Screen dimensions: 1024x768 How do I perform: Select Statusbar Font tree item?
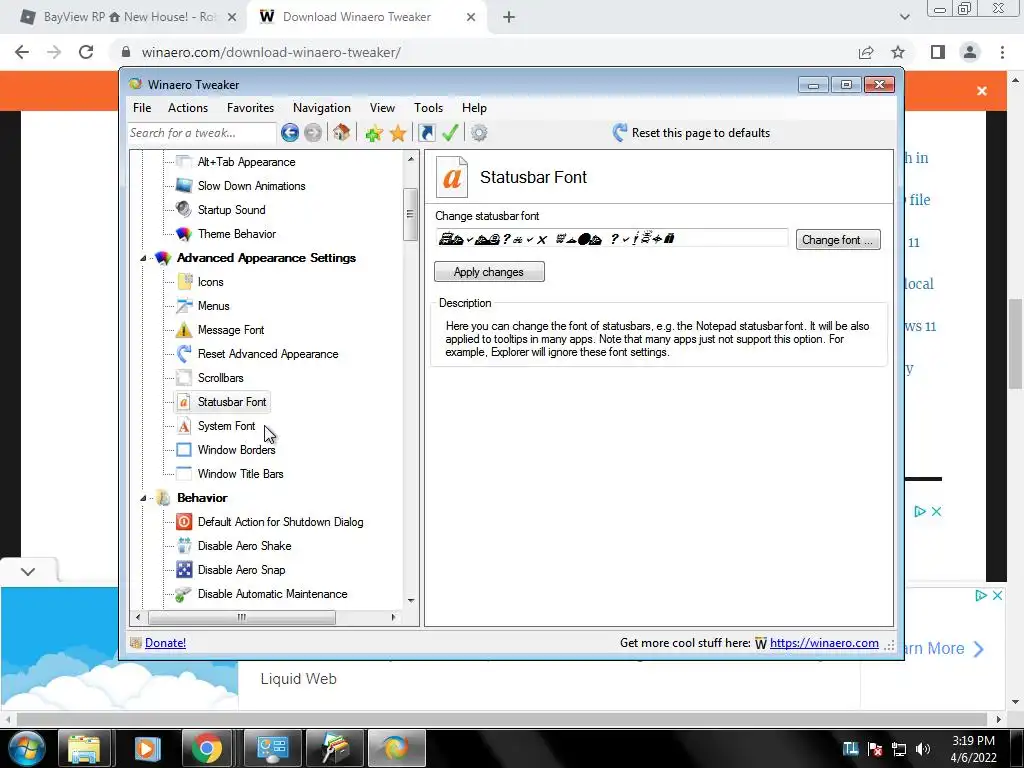point(232,402)
